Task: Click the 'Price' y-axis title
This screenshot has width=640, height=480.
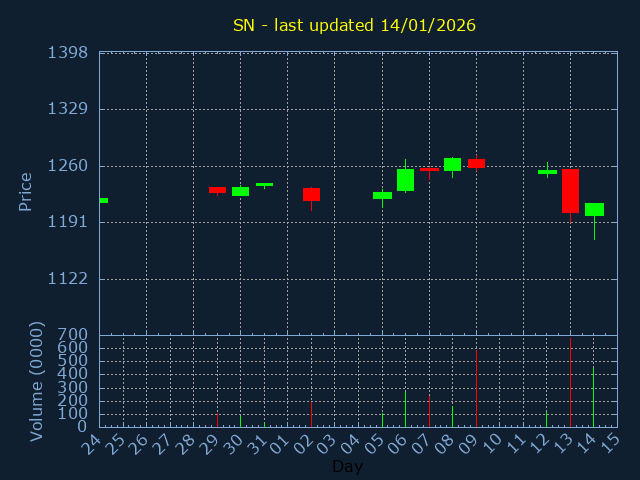Action: 26,191
